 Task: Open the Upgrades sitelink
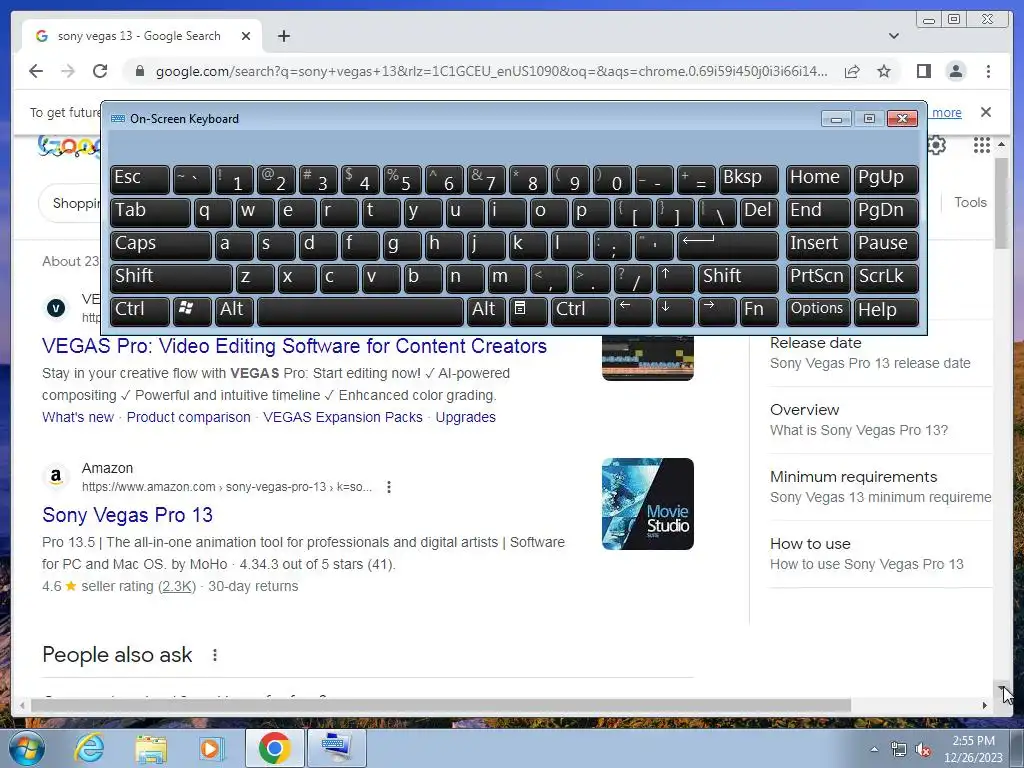466,417
